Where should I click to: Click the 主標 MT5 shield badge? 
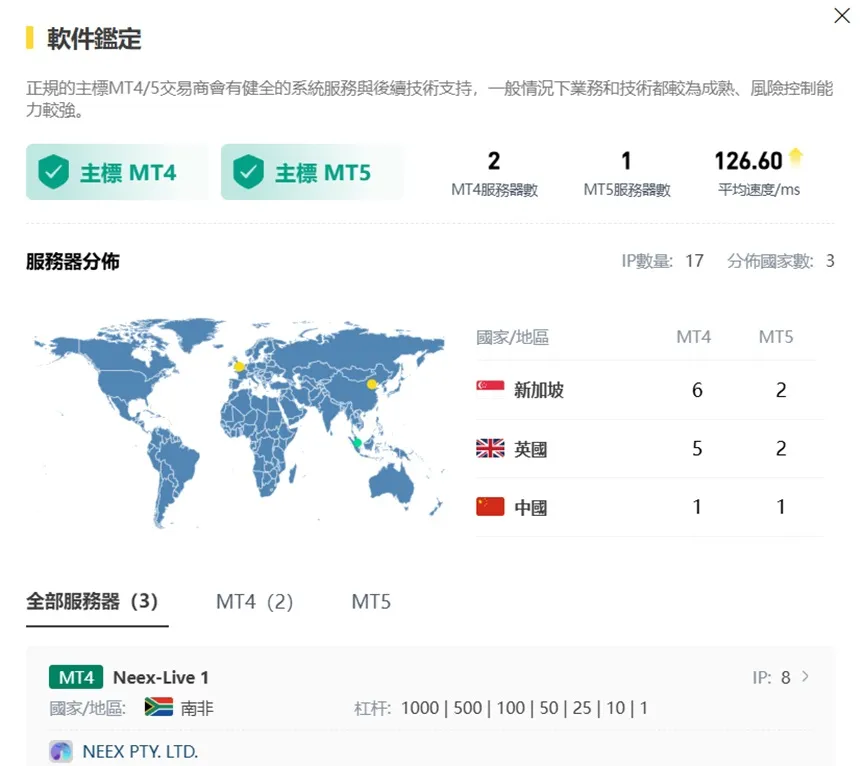tap(312, 172)
